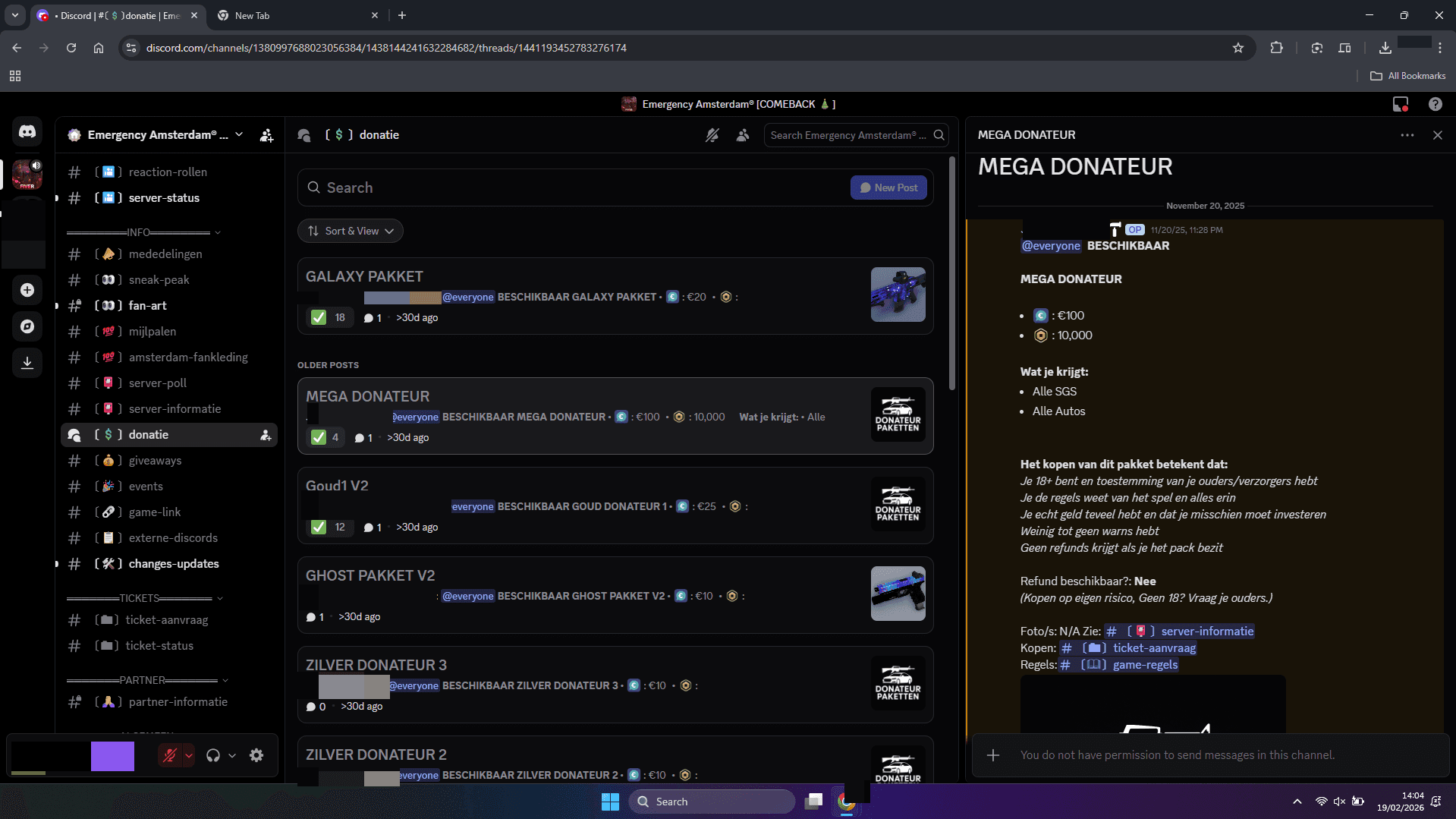The image size is (1456, 819).
Task: Click search magnifier in Emergency Amsterdam search
Action: [x=939, y=135]
